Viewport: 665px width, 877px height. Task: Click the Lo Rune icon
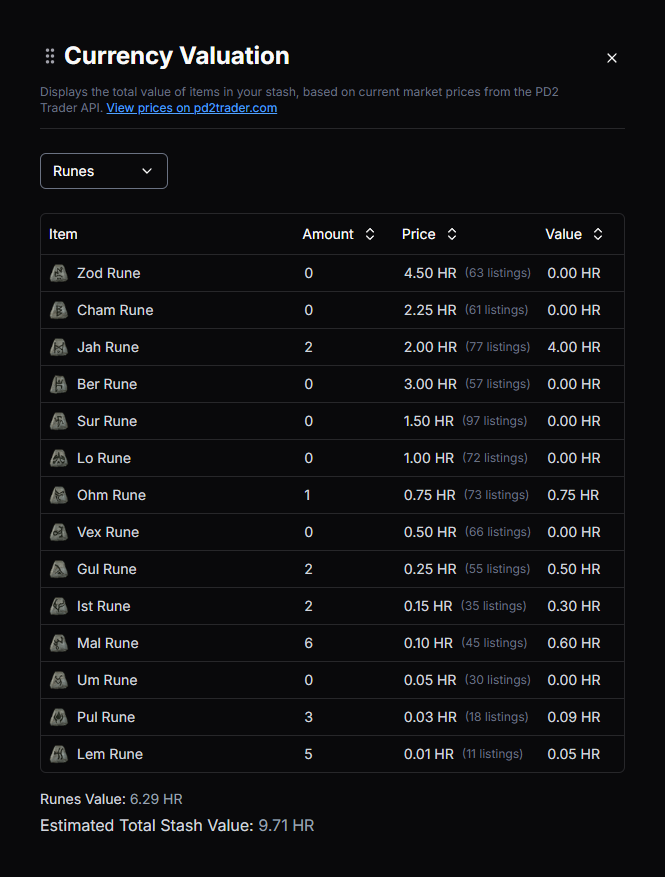coord(59,458)
